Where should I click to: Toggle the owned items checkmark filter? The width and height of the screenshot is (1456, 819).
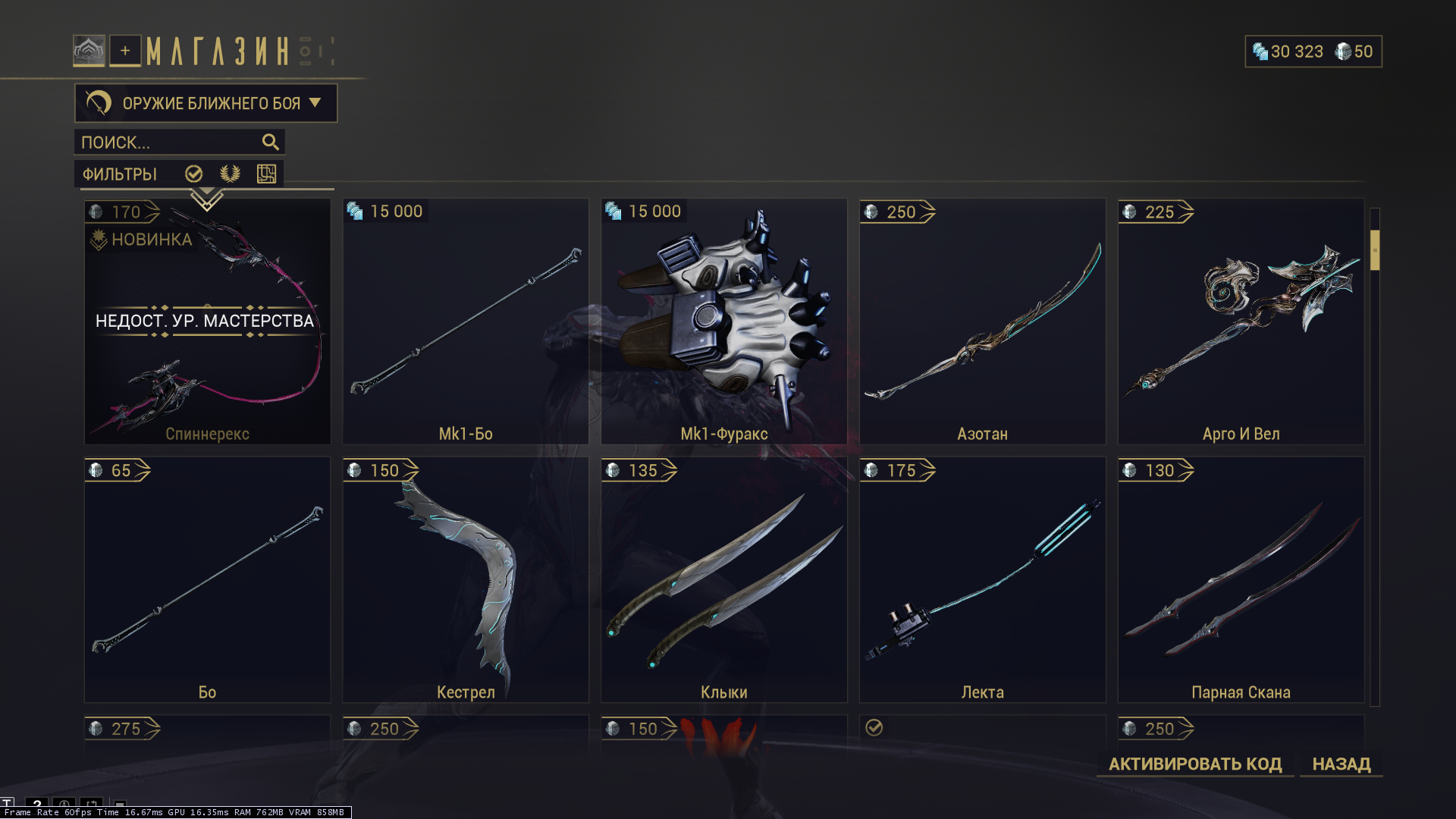coord(194,174)
